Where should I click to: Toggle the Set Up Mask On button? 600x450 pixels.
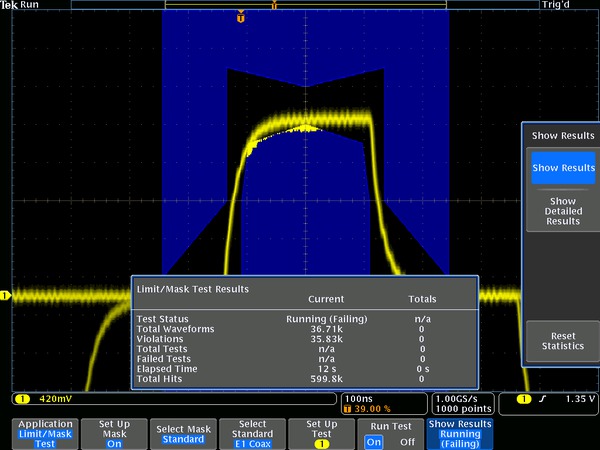[x=113, y=432]
